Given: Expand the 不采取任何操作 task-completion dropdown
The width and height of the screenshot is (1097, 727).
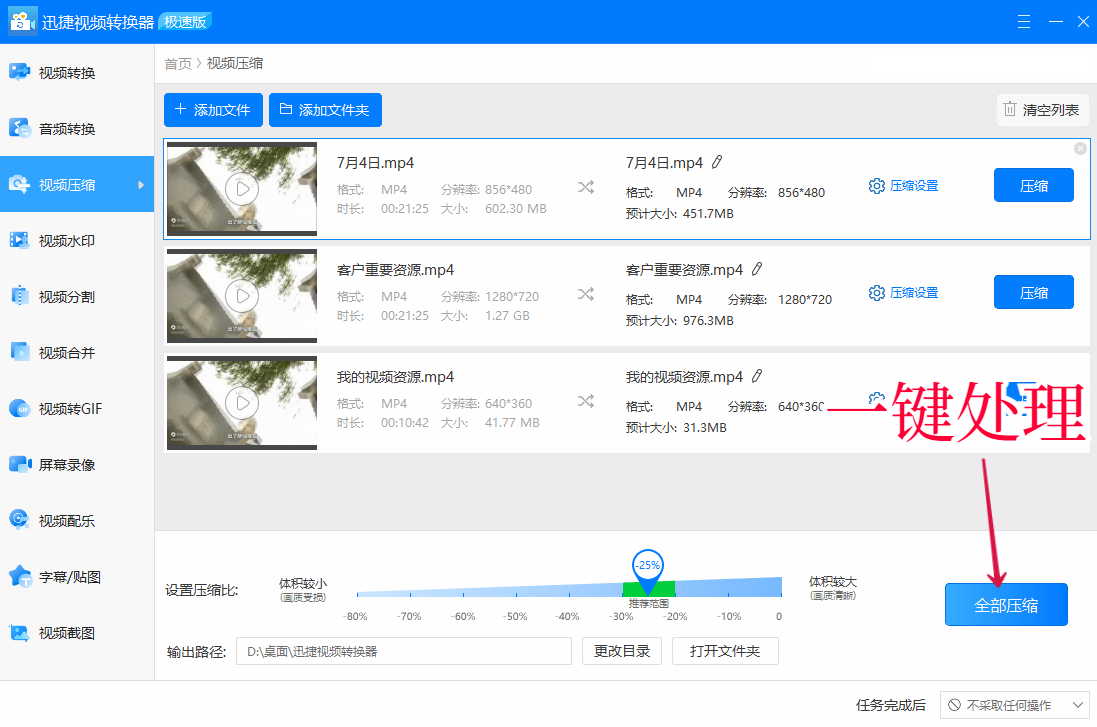Looking at the screenshot, I should tap(1013, 705).
